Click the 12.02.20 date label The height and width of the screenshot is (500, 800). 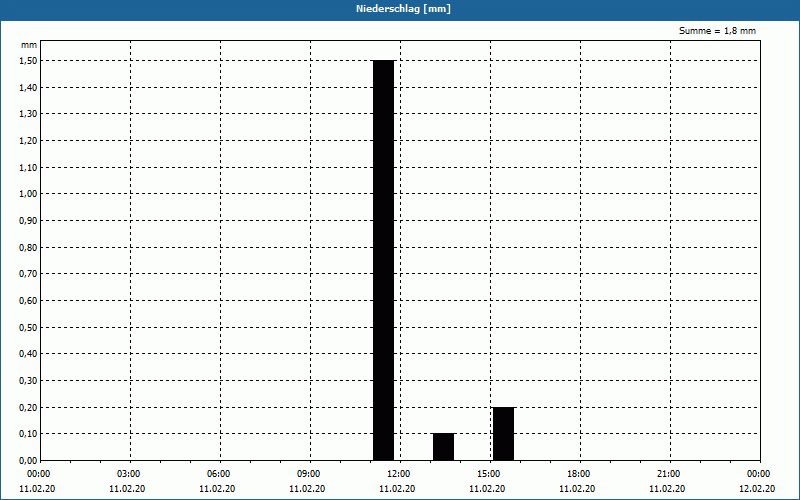point(757,489)
